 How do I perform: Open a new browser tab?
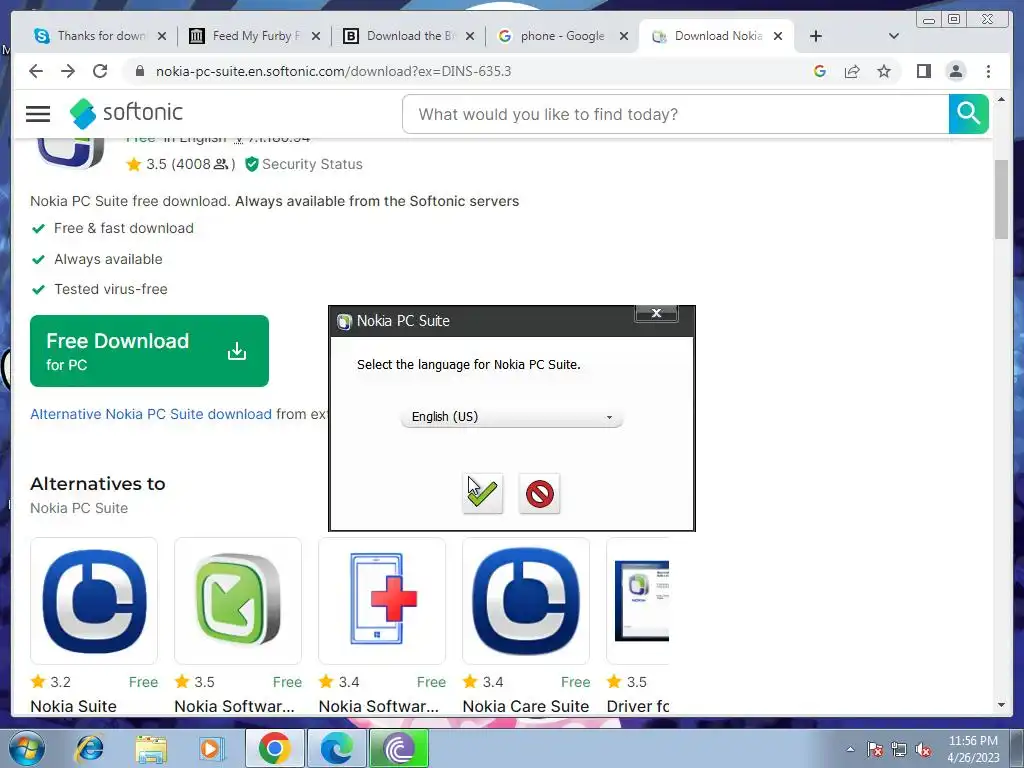(x=816, y=36)
